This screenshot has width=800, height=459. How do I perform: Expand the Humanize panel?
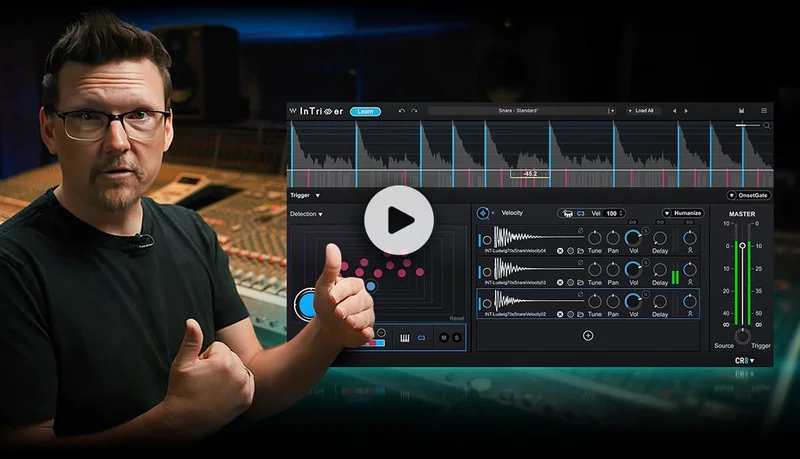tap(683, 213)
